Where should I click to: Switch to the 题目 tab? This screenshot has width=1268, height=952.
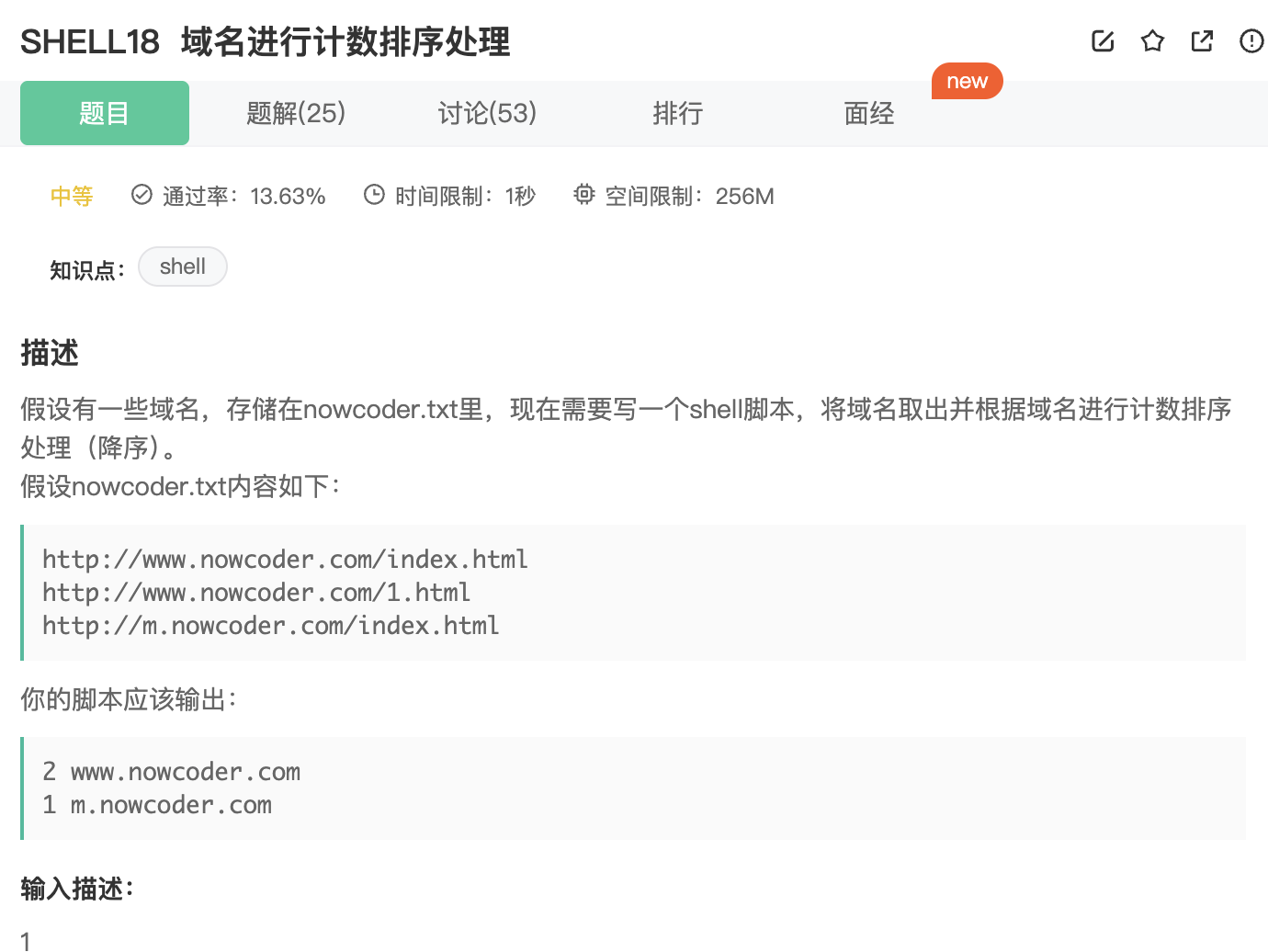[105, 113]
